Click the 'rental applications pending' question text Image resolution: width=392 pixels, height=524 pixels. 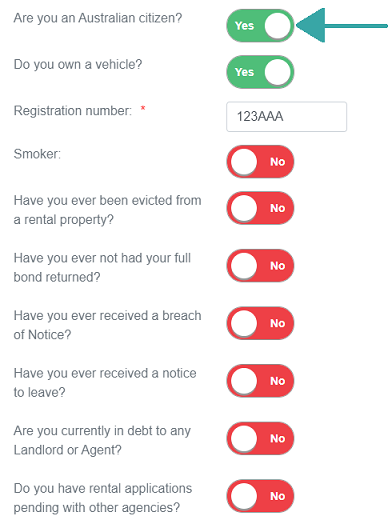pyautogui.click(x=103, y=498)
